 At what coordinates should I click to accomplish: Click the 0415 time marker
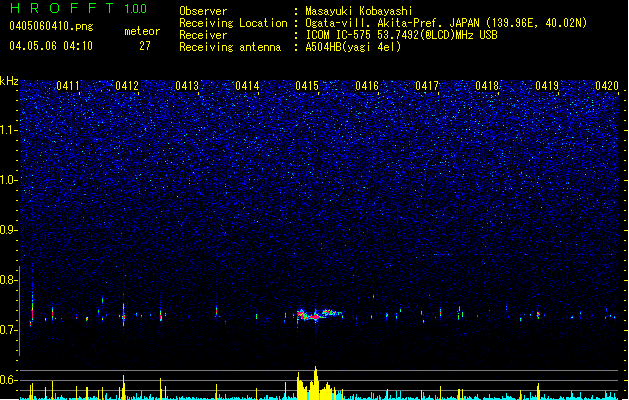pyautogui.click(x=307, y=86)
